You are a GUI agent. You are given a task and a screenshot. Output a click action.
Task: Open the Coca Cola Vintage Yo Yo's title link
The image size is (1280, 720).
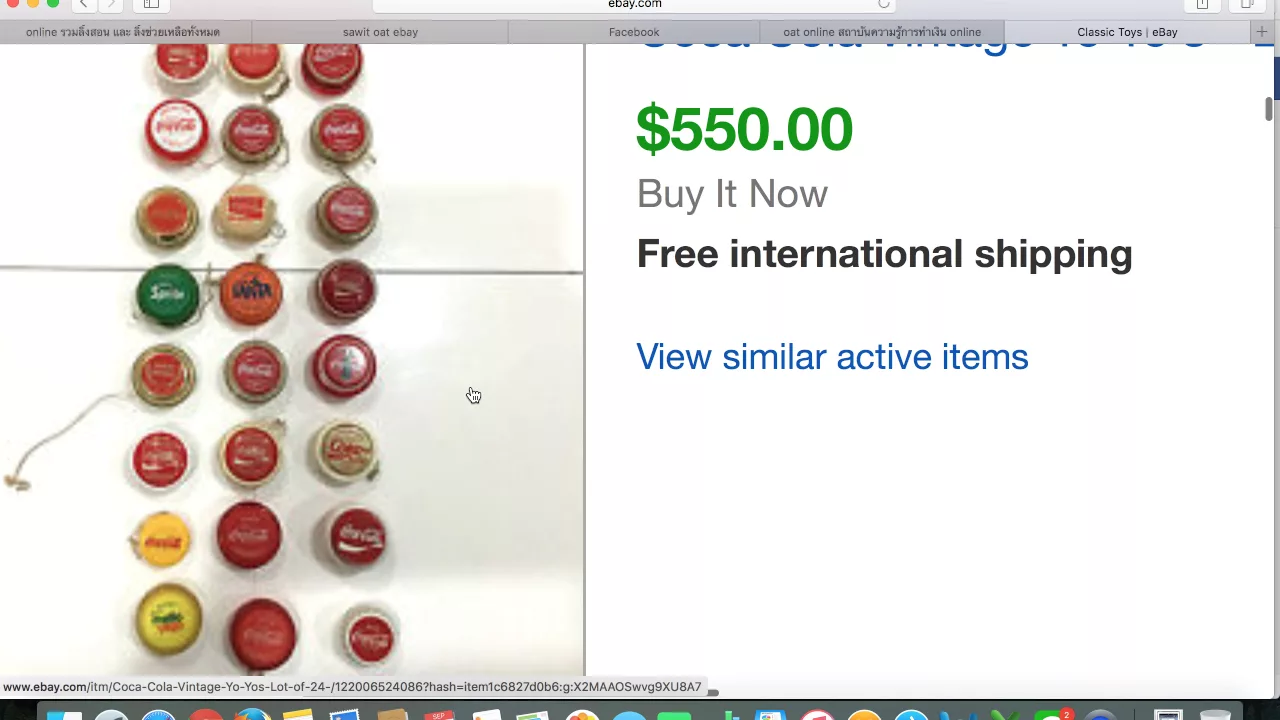click(x=921, y=47)
